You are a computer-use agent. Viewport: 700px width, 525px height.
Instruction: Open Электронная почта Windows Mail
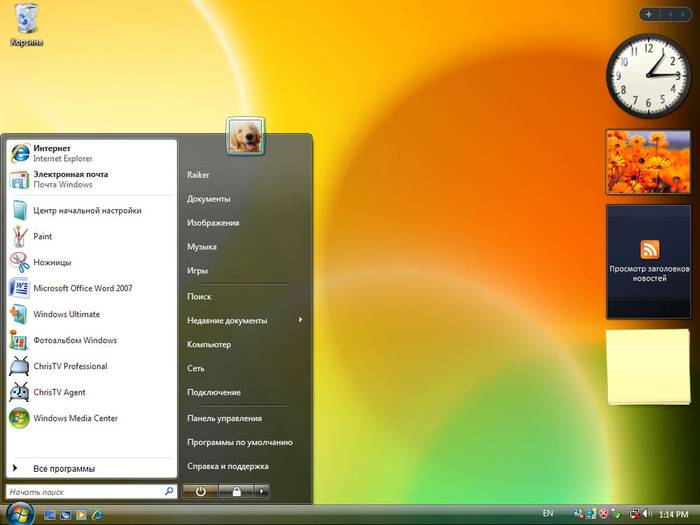point(68,179)
